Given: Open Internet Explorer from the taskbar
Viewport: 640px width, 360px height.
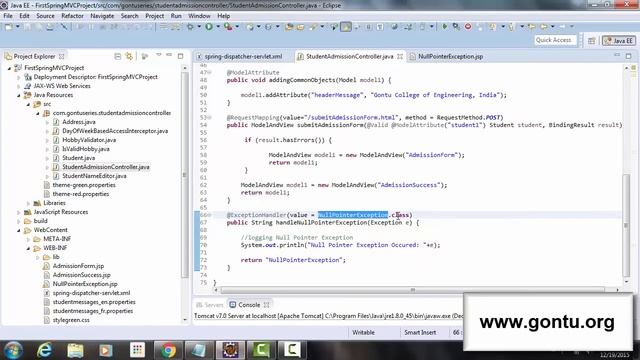Looking at the screenshot, I should pos(44,350).
